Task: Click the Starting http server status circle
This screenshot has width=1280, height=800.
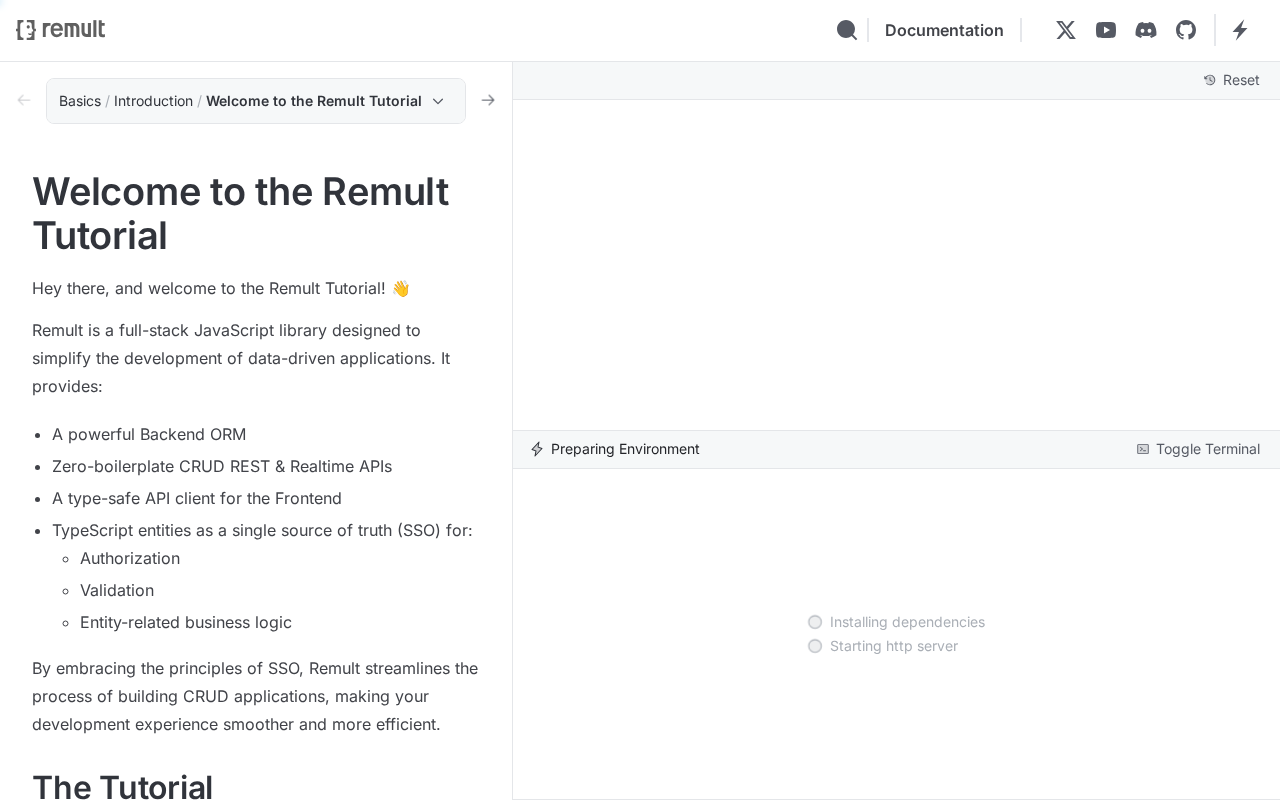Action: tap(815, 646)
